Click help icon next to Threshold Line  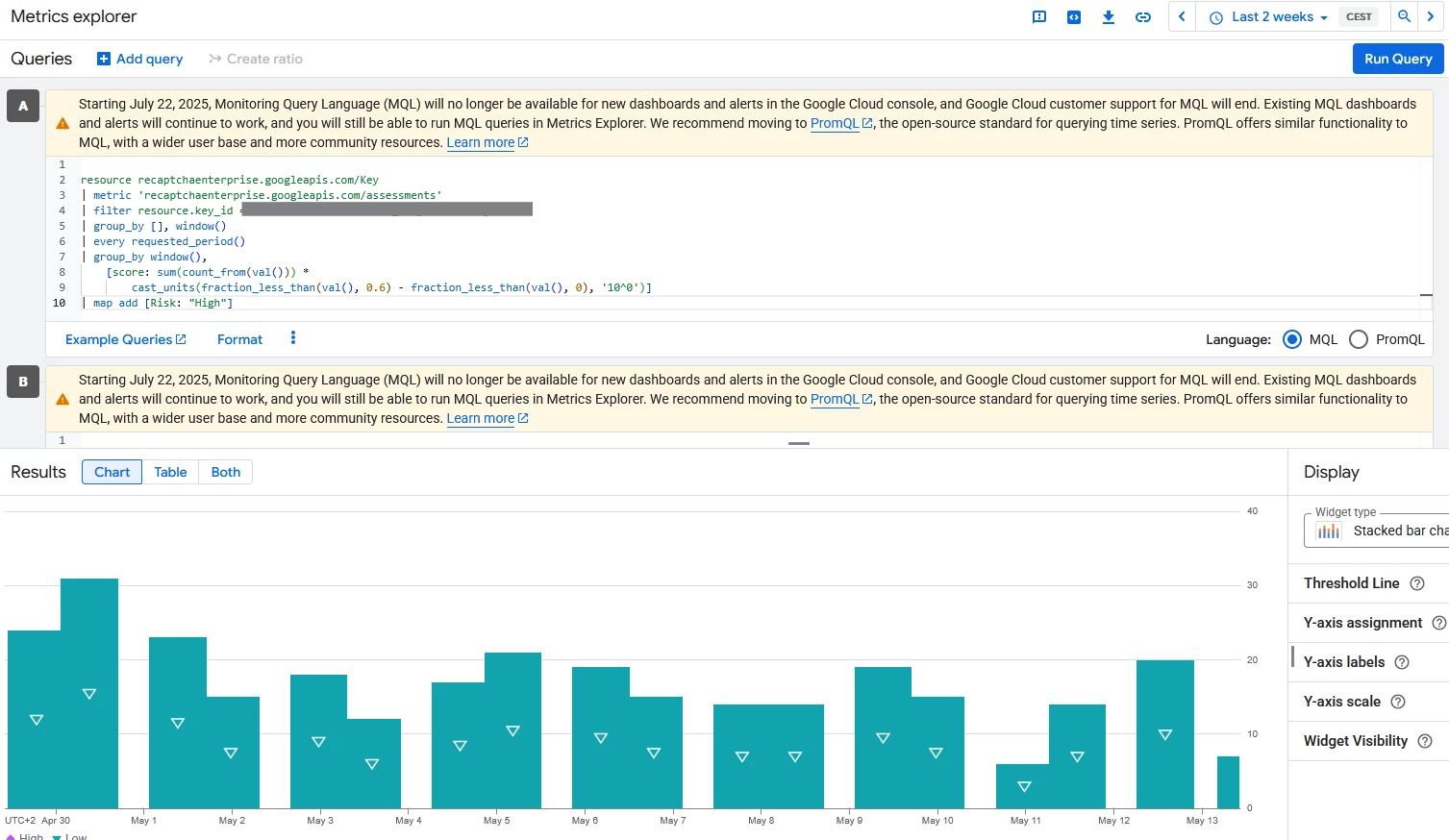1417,583
